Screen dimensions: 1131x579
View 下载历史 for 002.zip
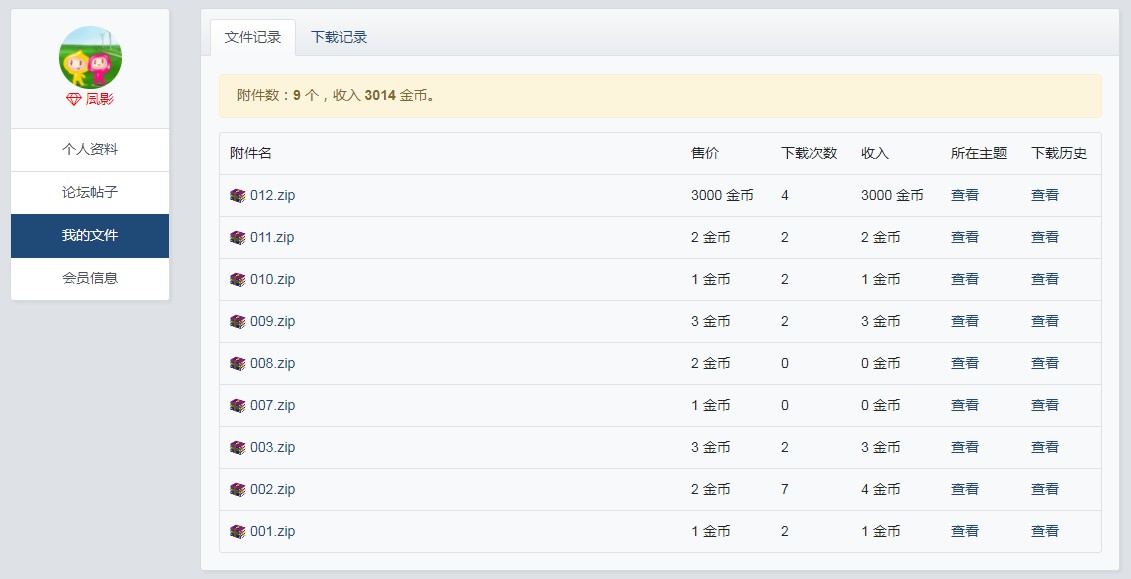1045,490
